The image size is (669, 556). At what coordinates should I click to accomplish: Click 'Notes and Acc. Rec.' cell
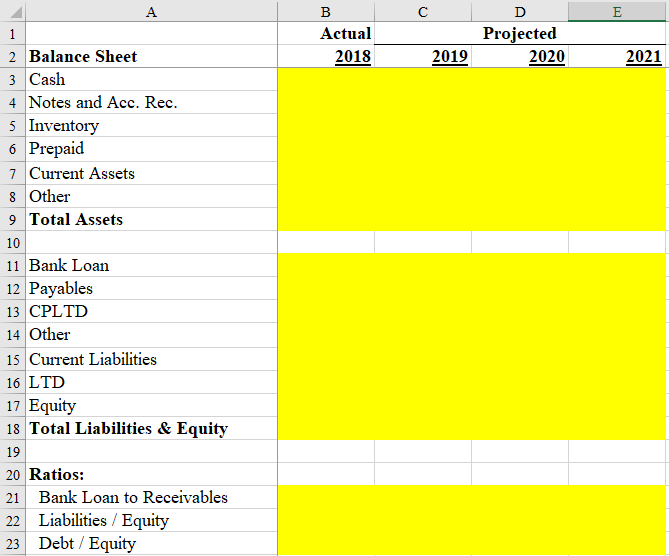click(x=151, y=102)
